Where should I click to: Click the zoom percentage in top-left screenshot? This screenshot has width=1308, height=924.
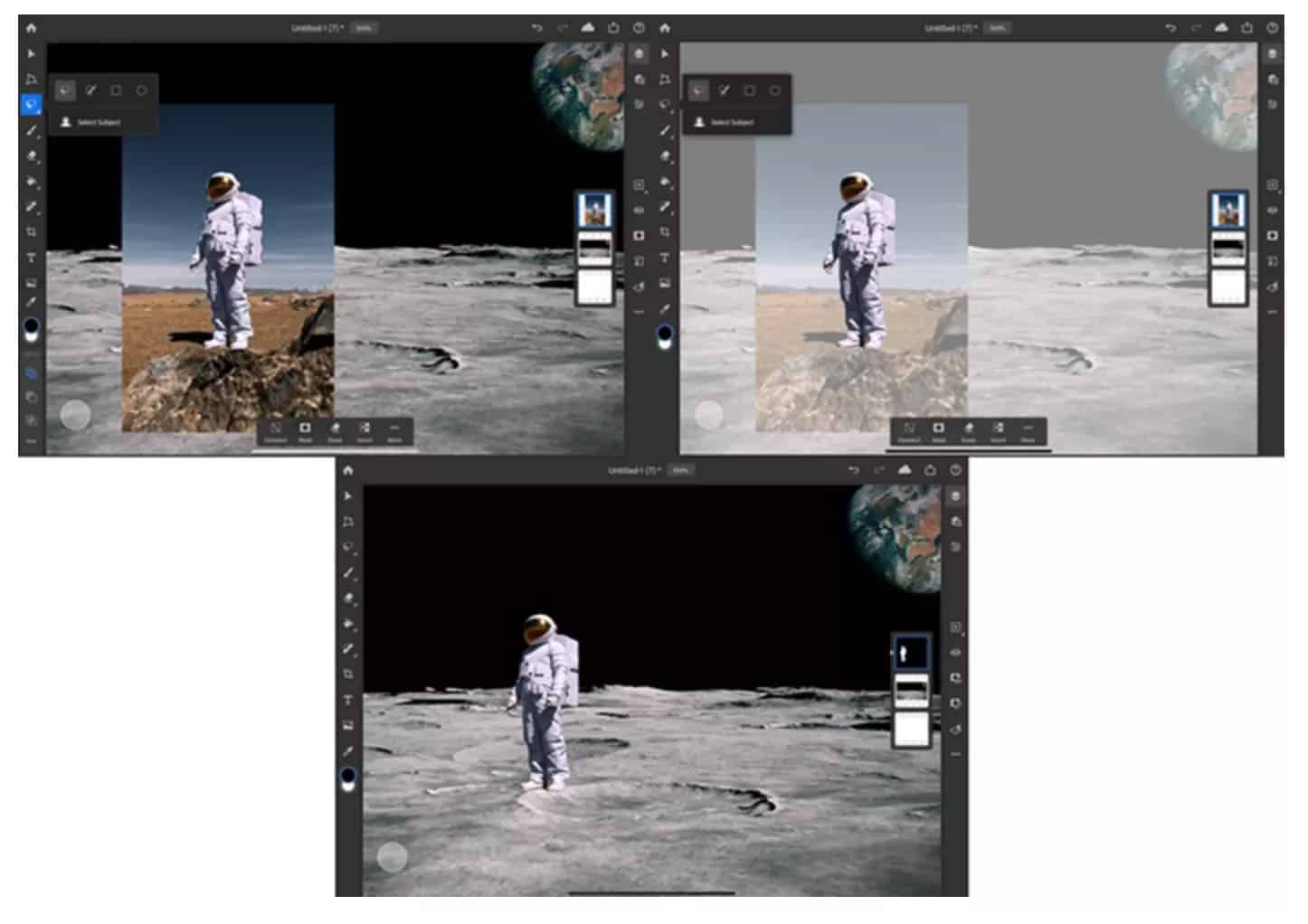coord(364,28)
